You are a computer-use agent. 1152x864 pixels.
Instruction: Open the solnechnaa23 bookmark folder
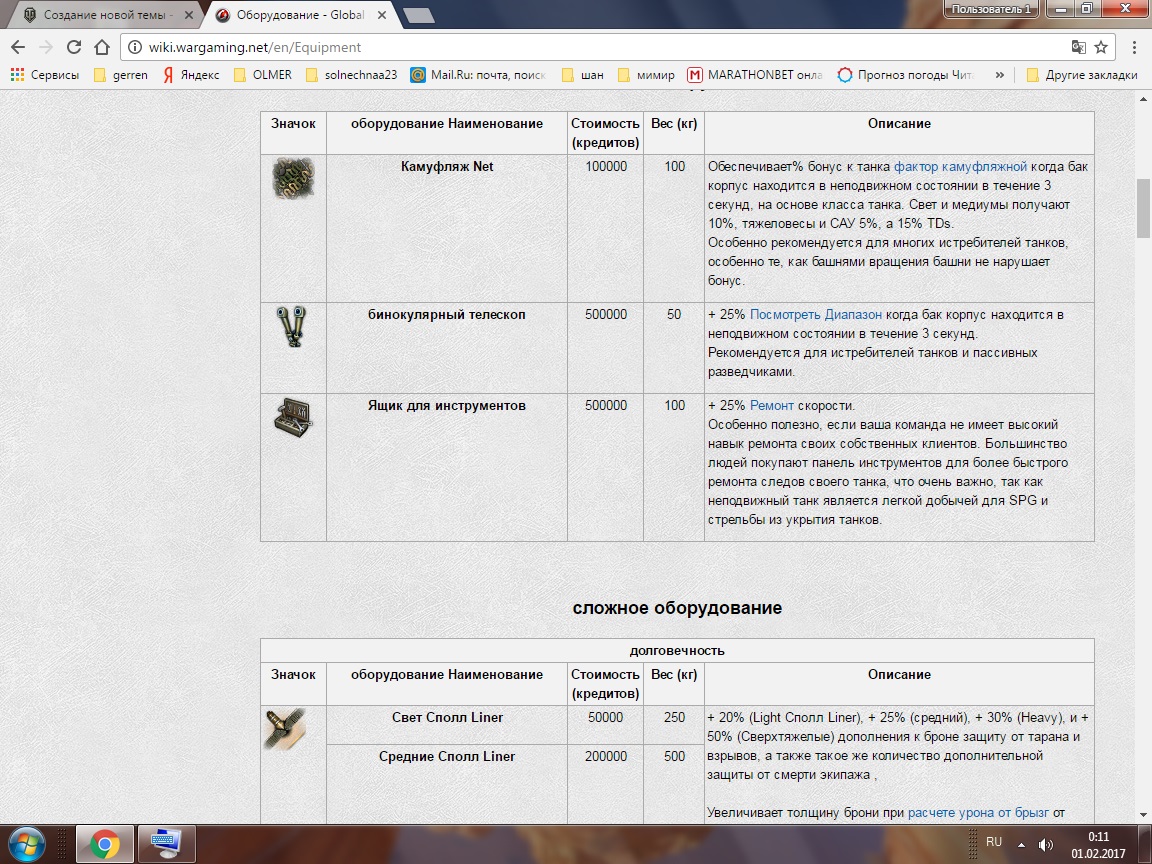pyautogui.click(x=351, y=74)
